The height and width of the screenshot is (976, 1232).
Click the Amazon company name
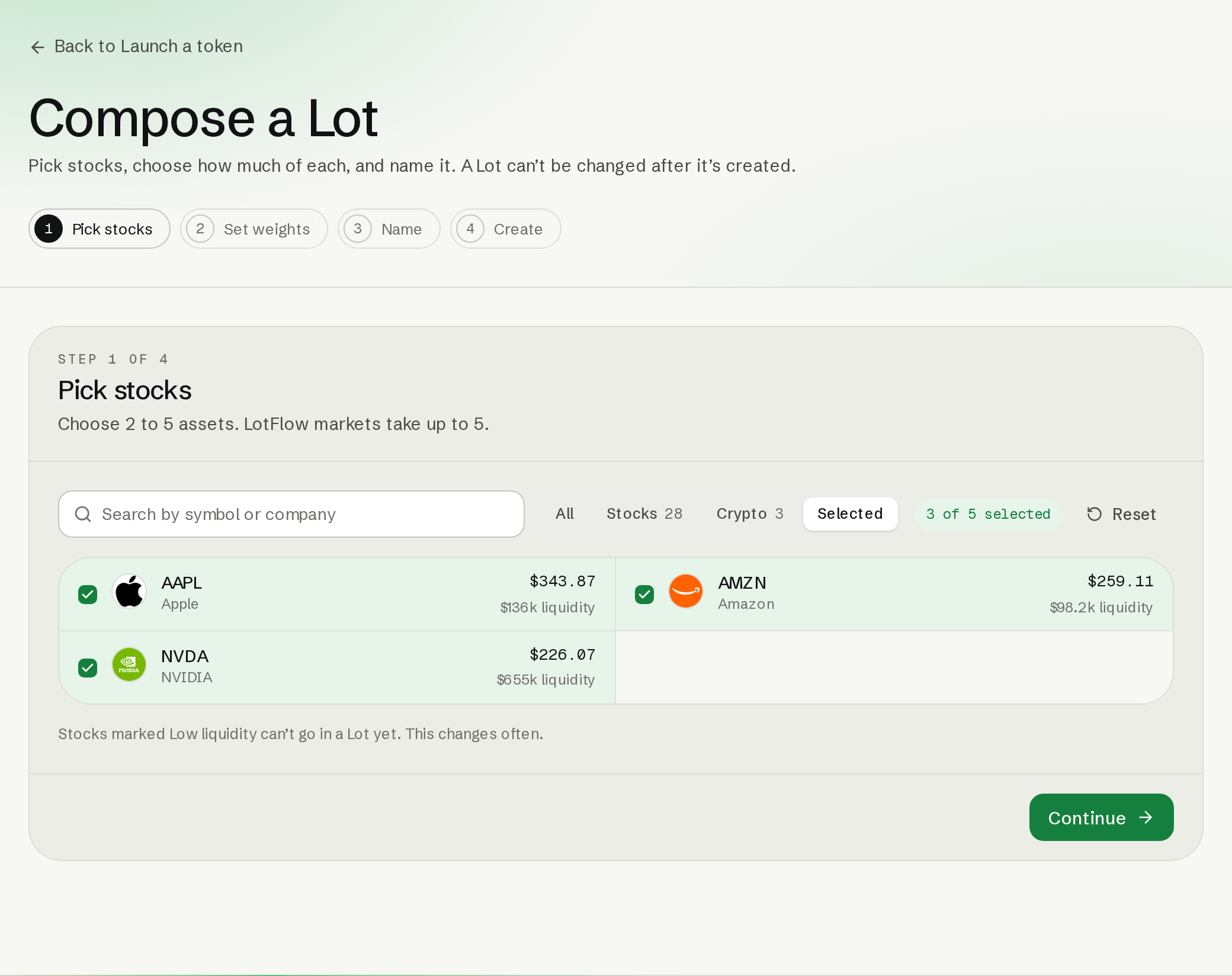(746, 604)
